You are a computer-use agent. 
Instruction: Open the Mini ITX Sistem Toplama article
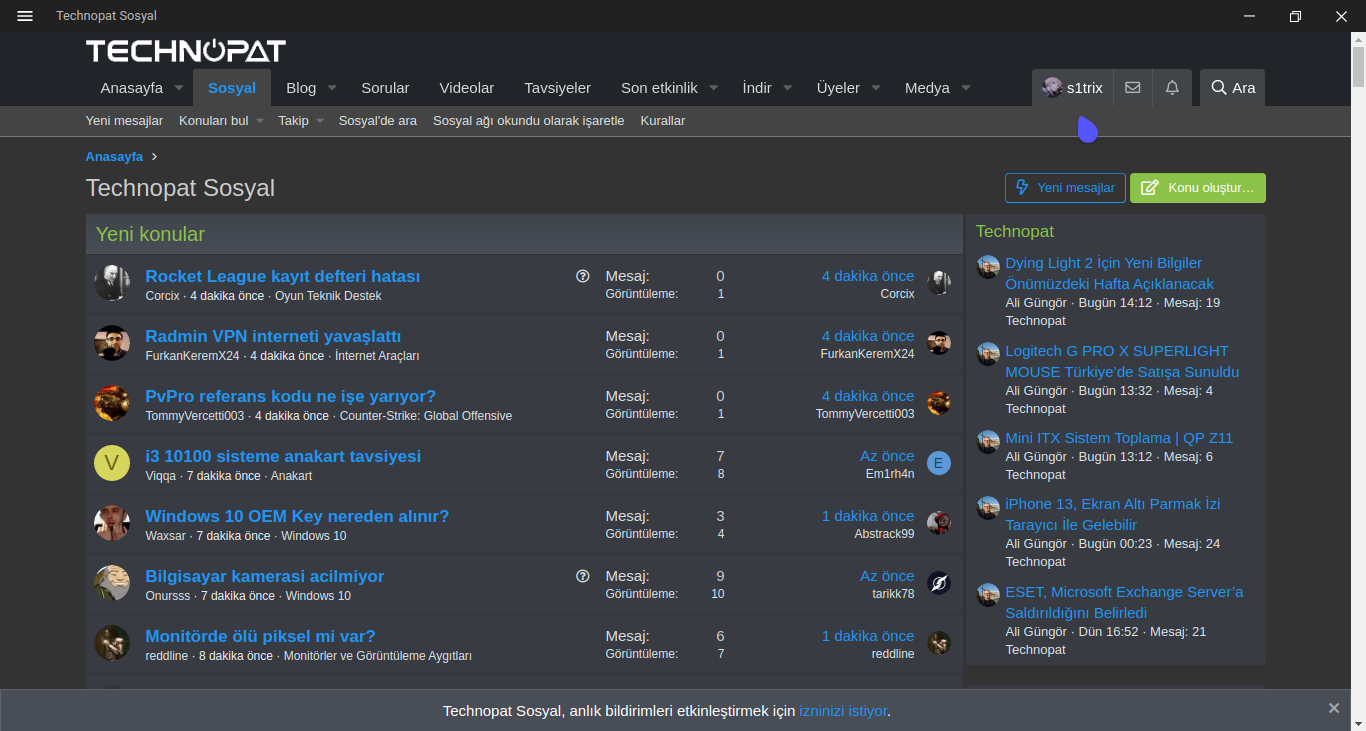[1119, 438]
